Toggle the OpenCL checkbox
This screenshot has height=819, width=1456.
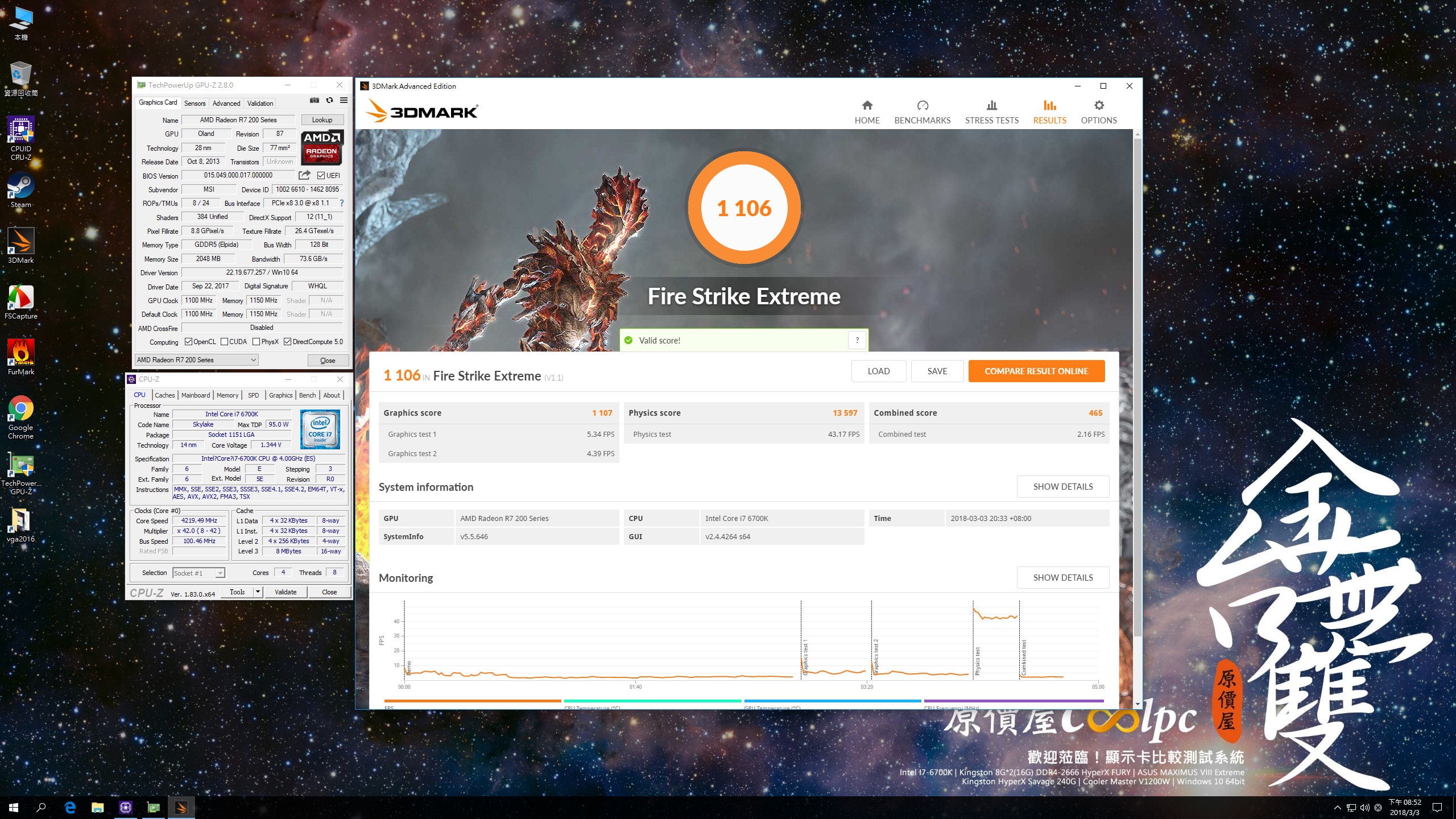pyautogui.click(x=189, y=342)
